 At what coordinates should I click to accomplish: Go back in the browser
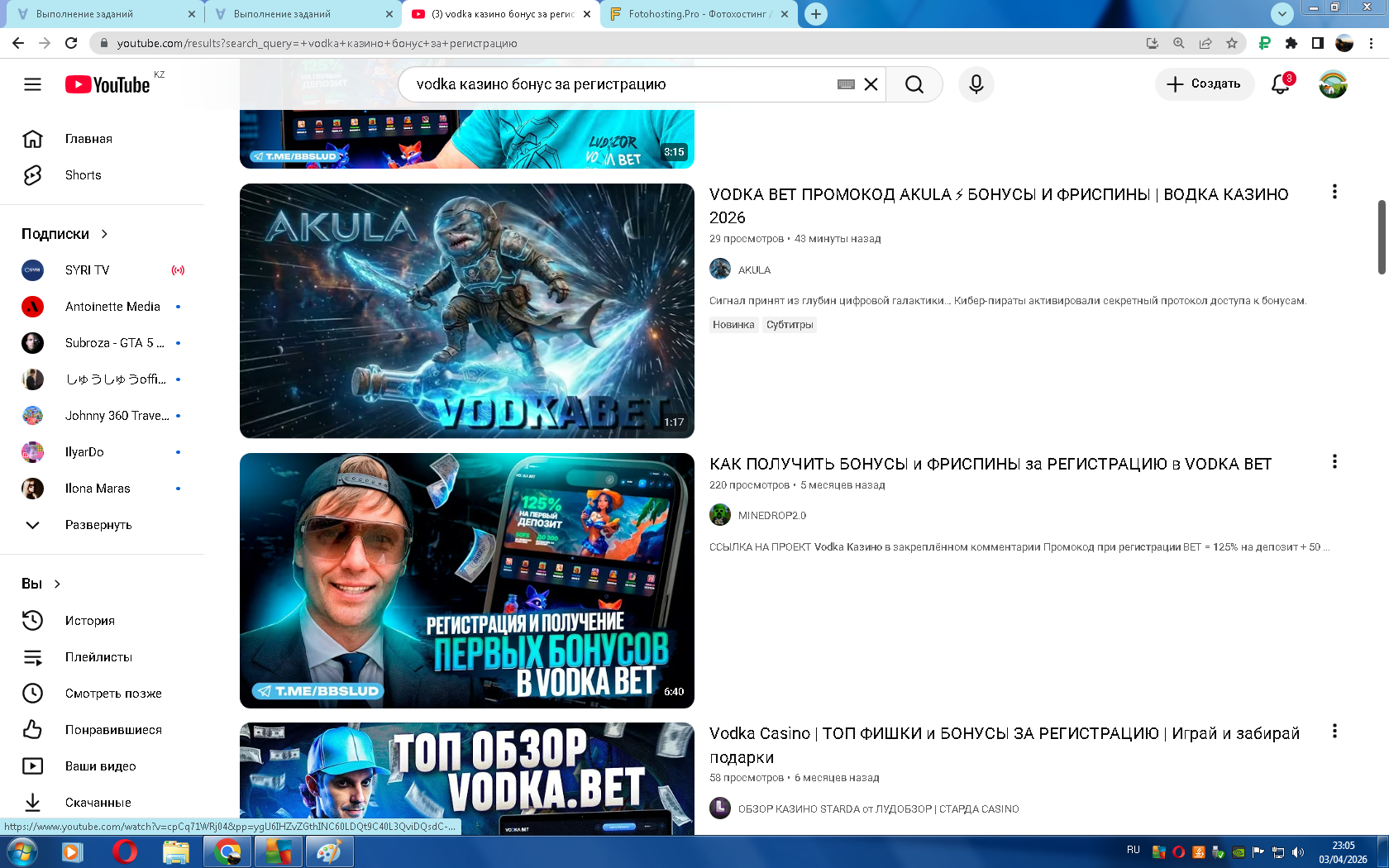18,43
